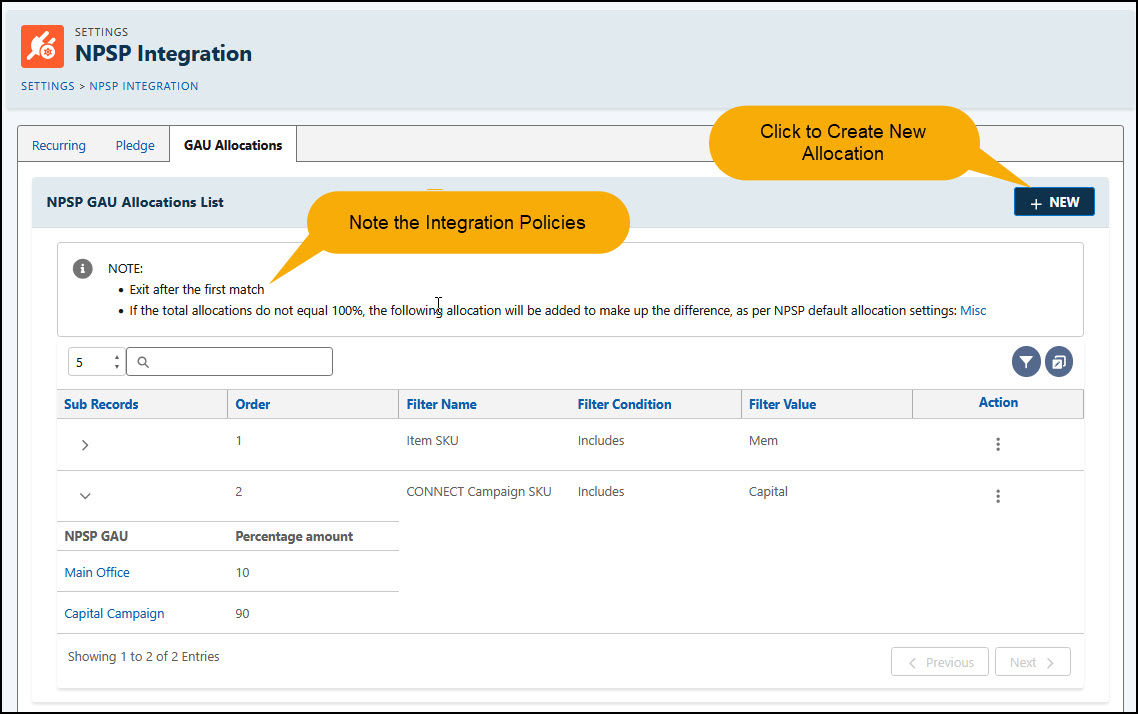Open the filter funnel icon
This screenshot has height=714, width=1138.
pos(1026,361)
